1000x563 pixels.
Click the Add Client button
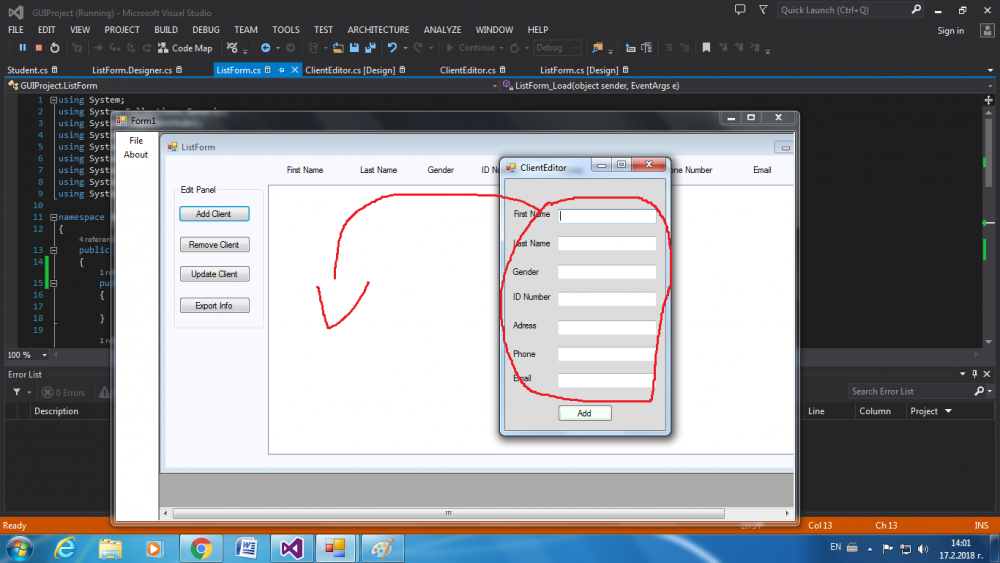coord(214,214)
